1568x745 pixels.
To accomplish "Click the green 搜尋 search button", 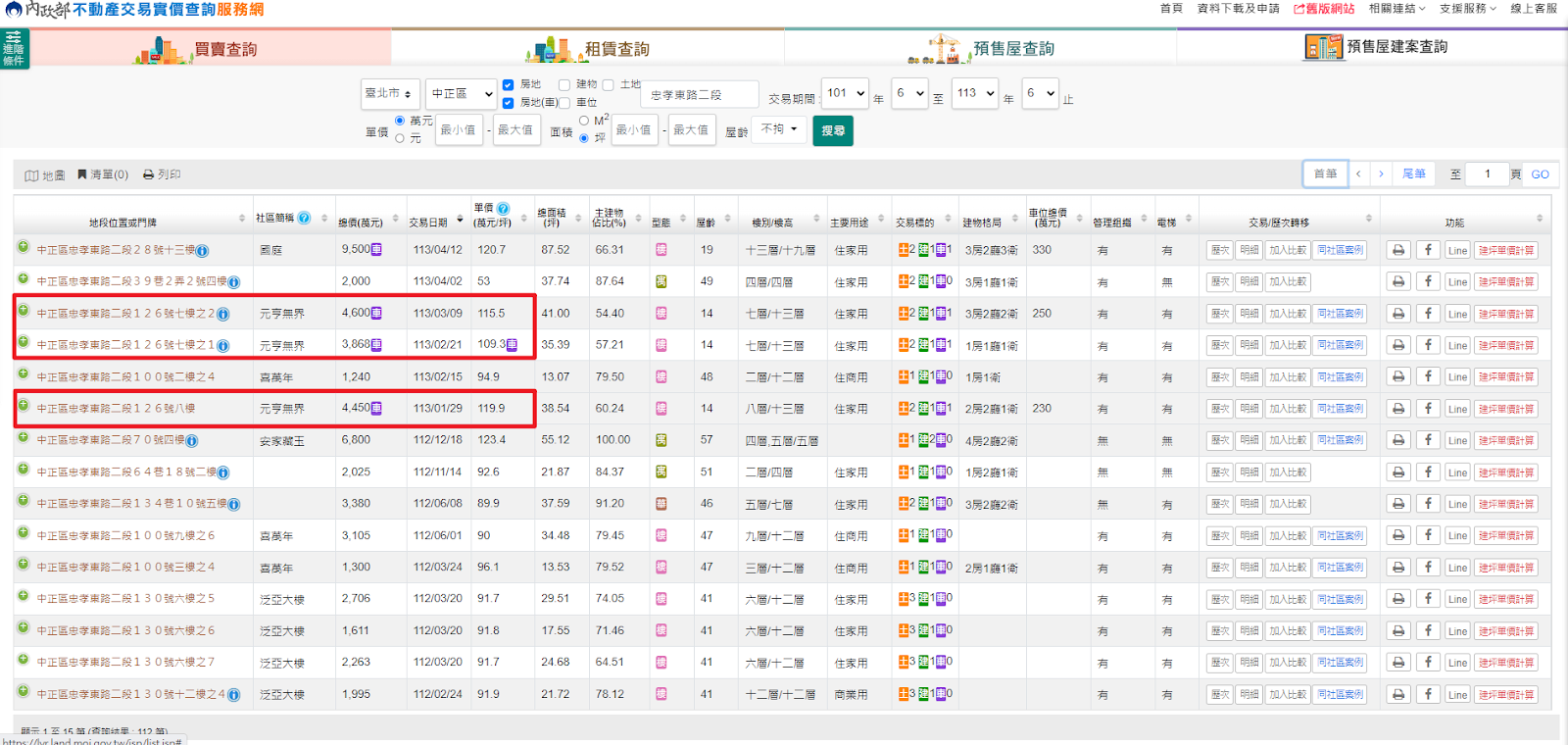I will point(833,130).
